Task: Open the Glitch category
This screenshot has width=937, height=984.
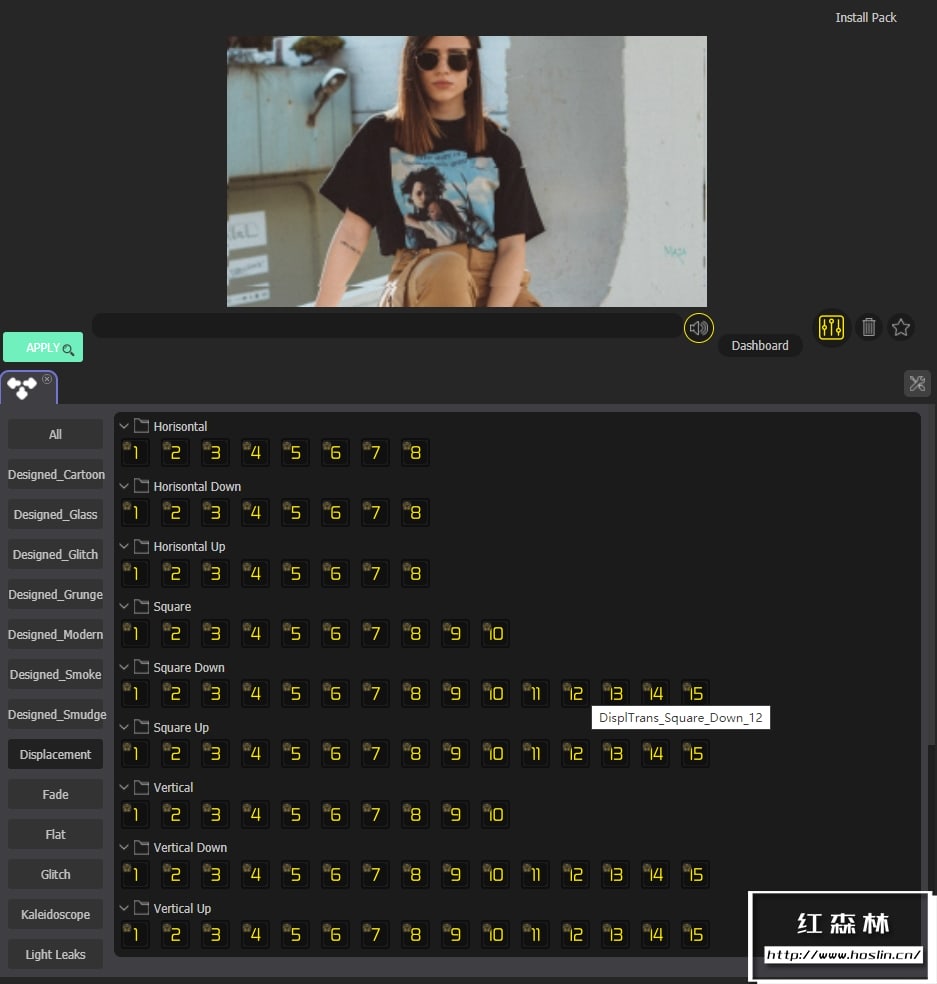Action: [x=55, y=875]
